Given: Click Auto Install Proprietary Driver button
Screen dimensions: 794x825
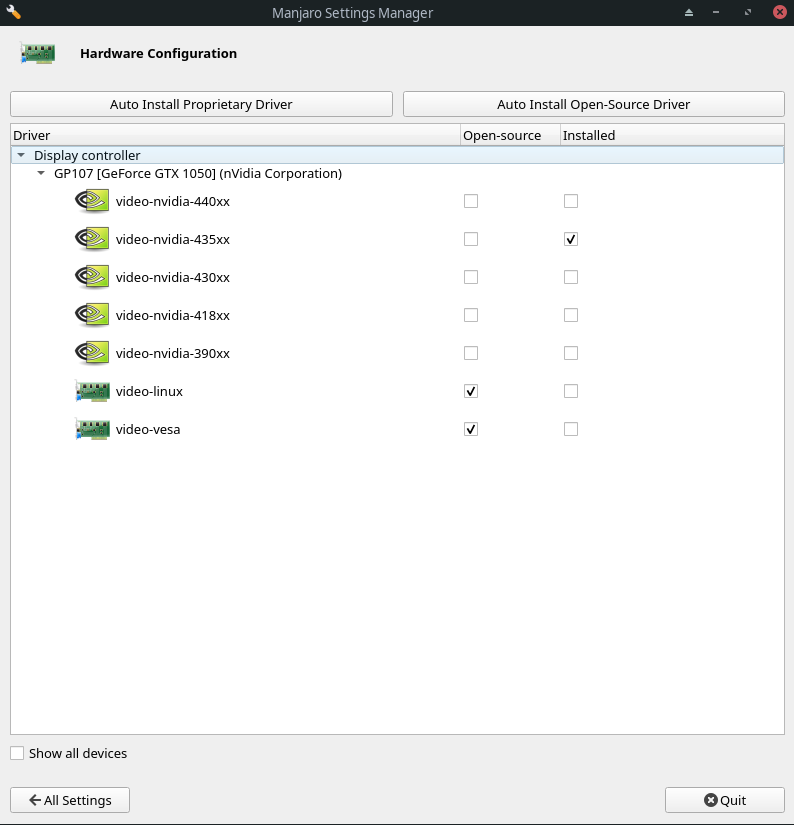Looking at the screenshot, I should pyautogui.click(x=201, y=104).
